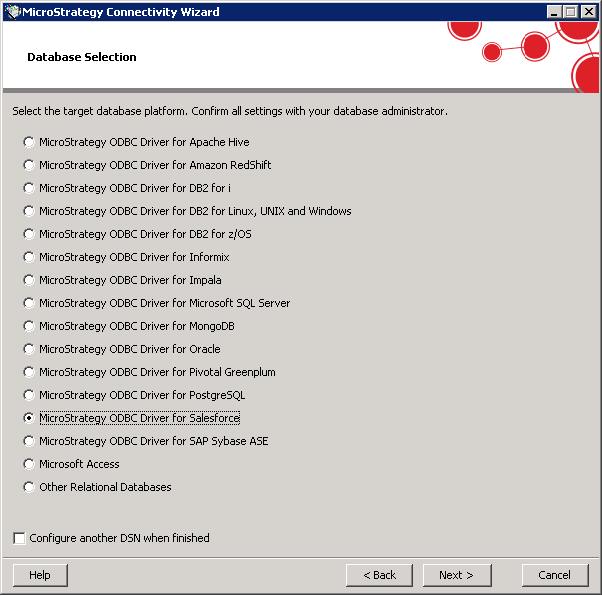The height and width of the screenshot is (596, 602).
Task: Click the MicroStrategy icon in the title bar
Action: click(x=11, y=12)
